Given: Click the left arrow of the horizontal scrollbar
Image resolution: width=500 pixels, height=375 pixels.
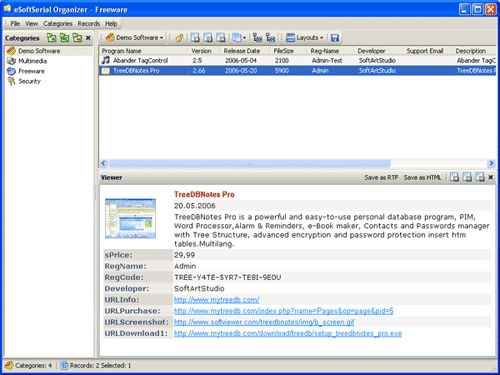Looking at the screenshot, I should click(x=103, y=163).
